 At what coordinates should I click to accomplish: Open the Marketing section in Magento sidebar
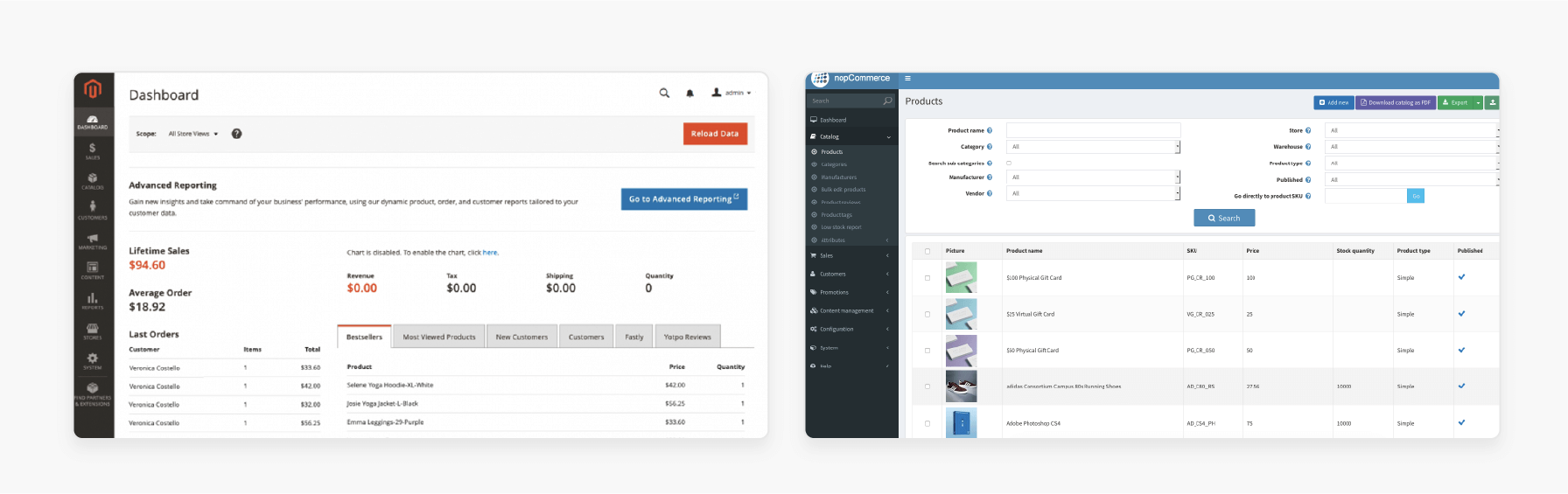point(93,242)
